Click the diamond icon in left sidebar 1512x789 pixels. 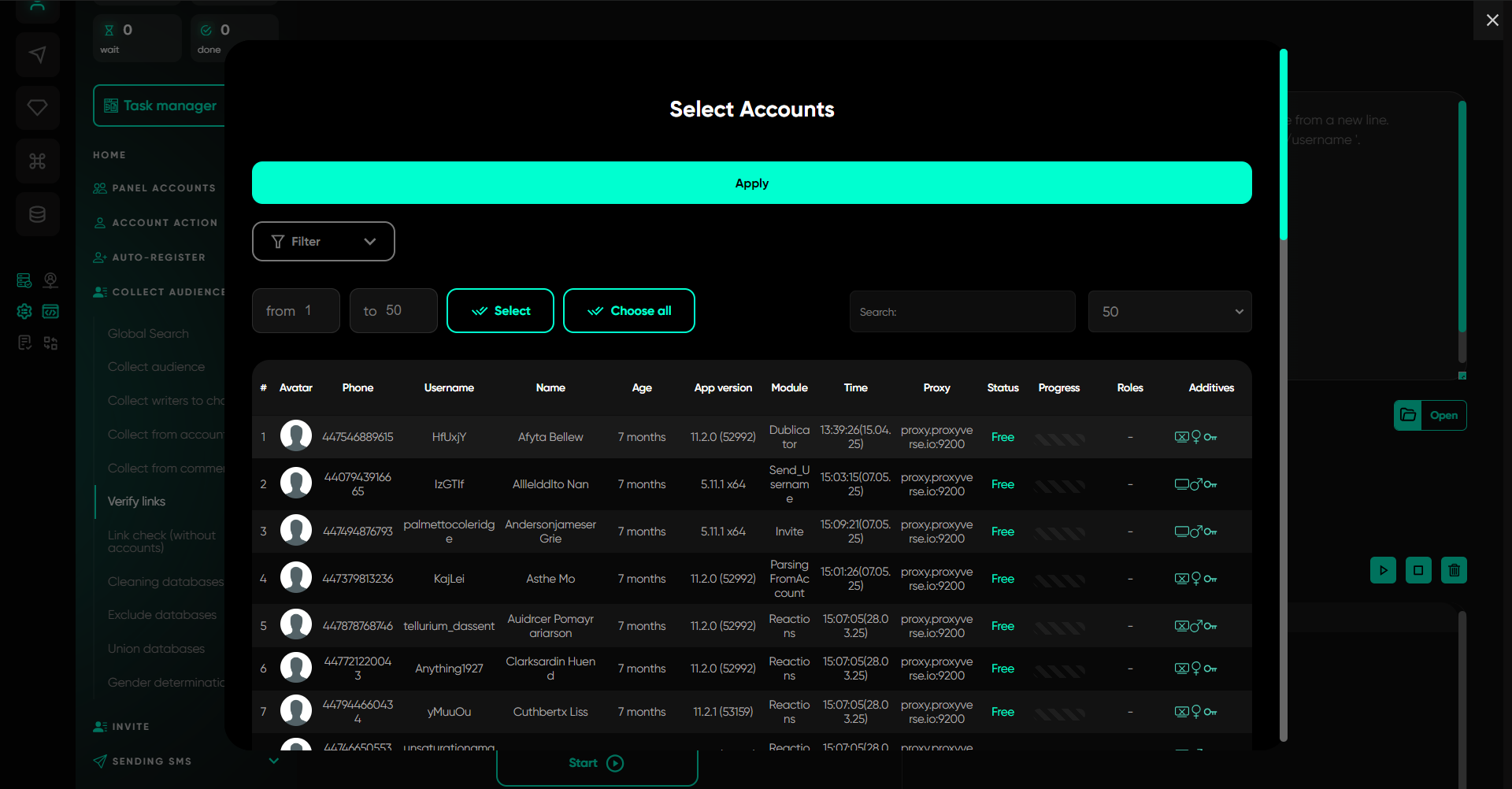tap(37, 108)
